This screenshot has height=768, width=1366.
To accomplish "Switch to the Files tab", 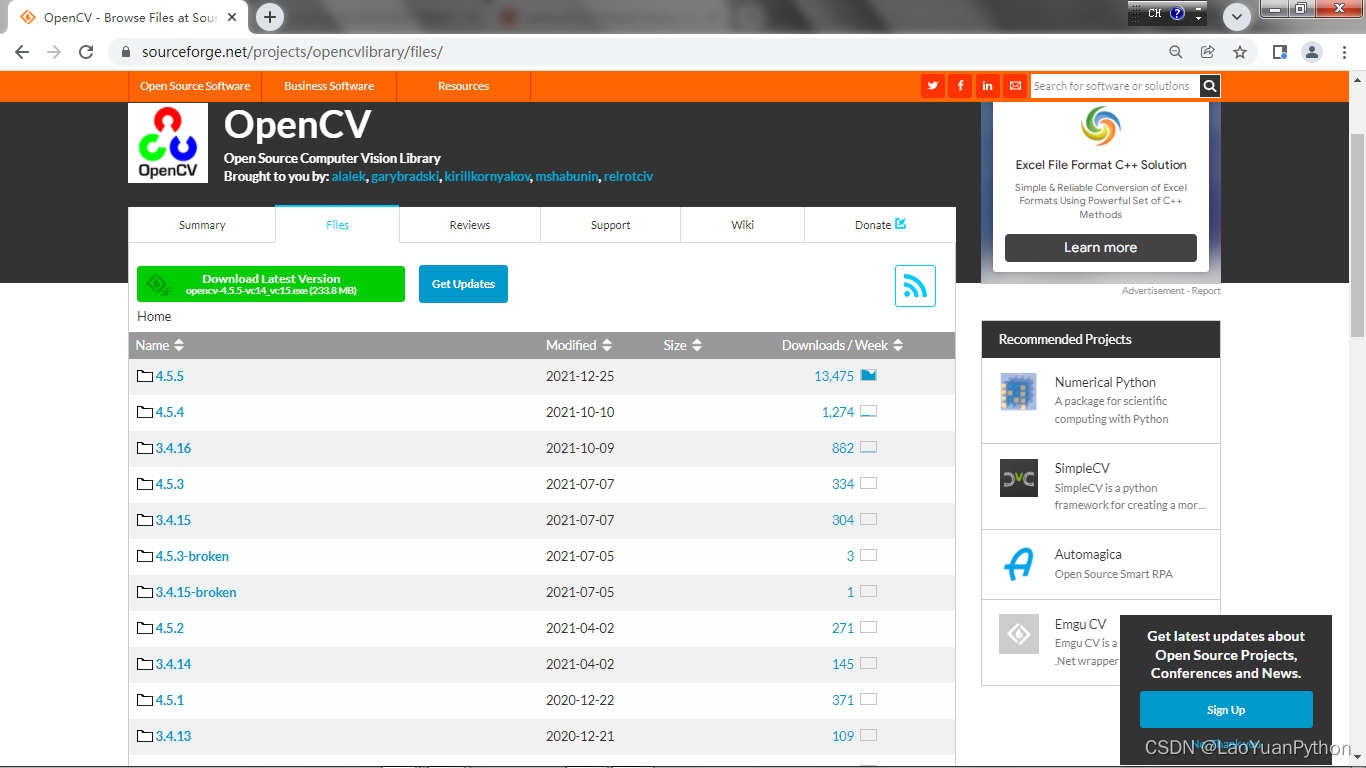I will [337, 225].
